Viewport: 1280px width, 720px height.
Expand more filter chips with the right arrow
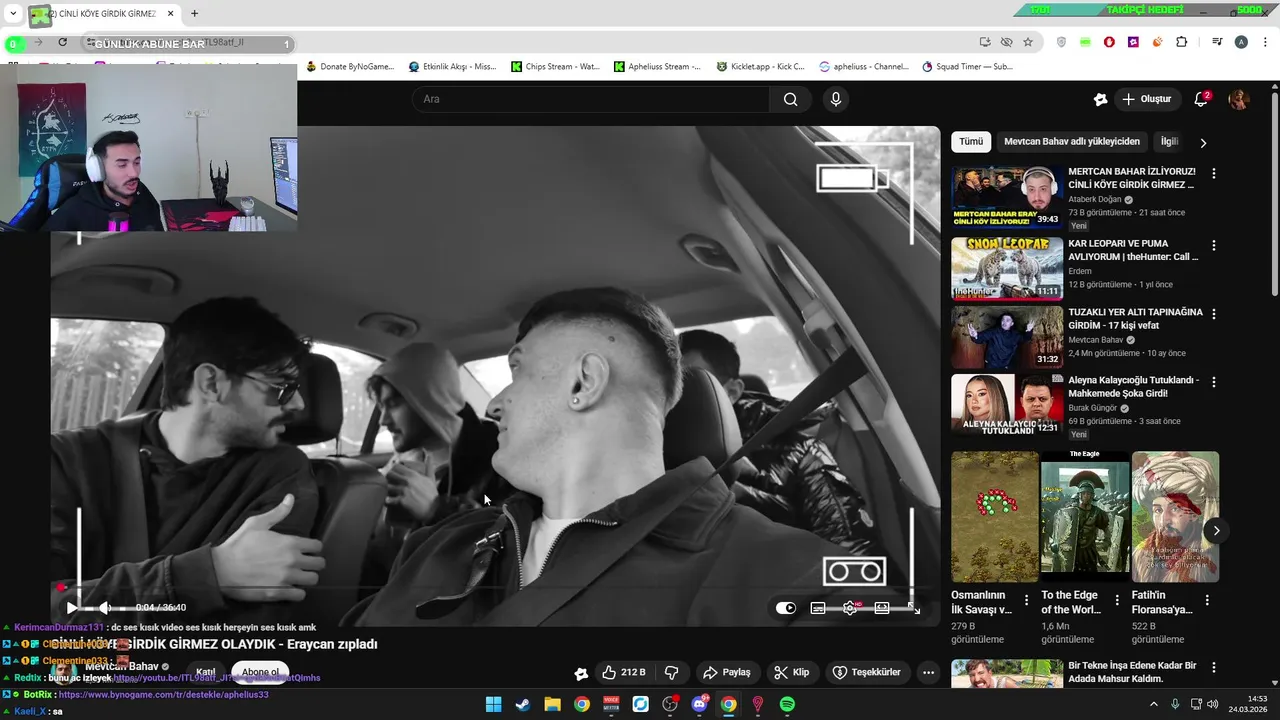point(1203,143)
